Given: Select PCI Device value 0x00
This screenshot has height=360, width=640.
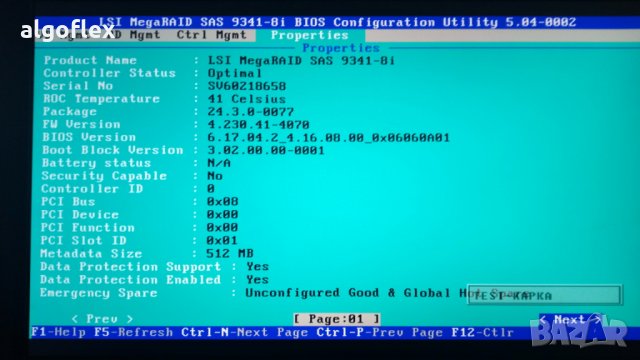Looking at the screenshot, I should (222, 215).
